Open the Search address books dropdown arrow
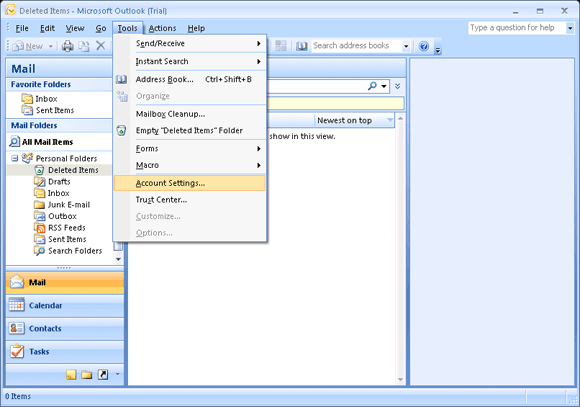This screenshot has width=580, height=407. 406,46
